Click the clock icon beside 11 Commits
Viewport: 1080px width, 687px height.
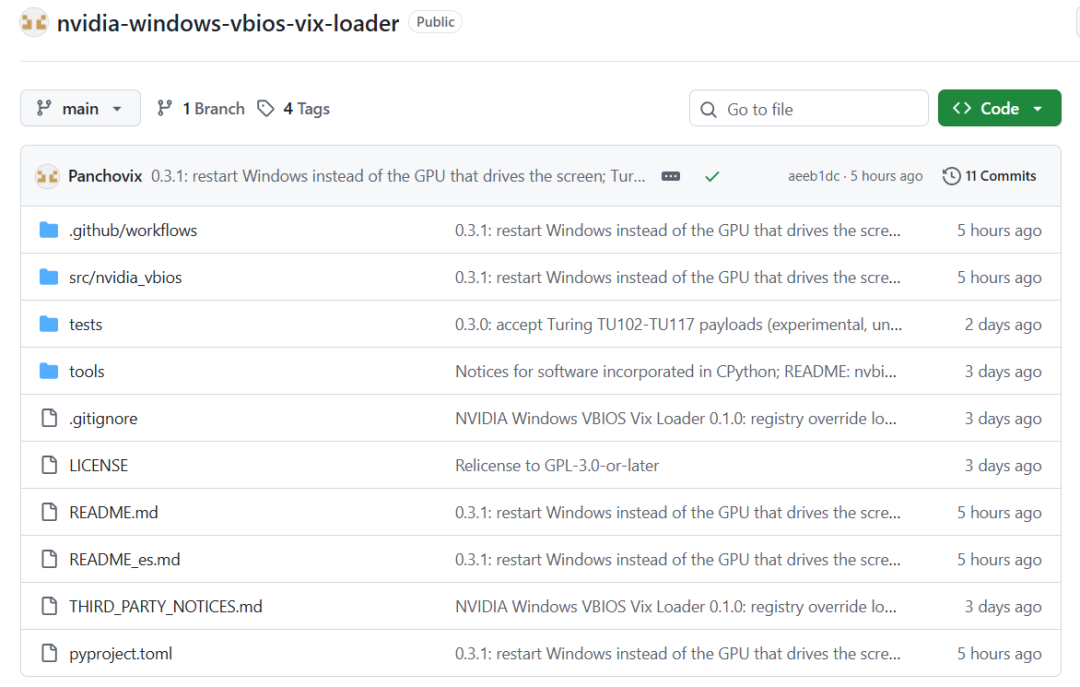click(x=951, y=176)
